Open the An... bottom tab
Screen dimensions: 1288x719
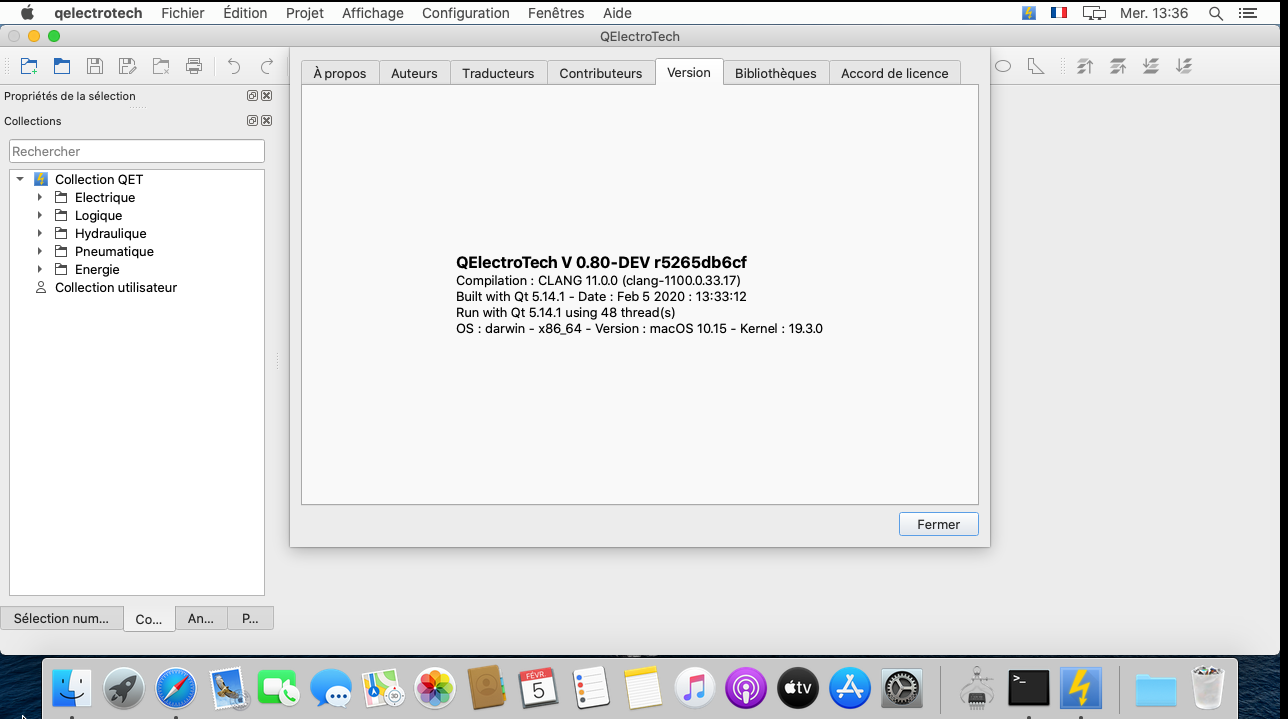[201, 618]
